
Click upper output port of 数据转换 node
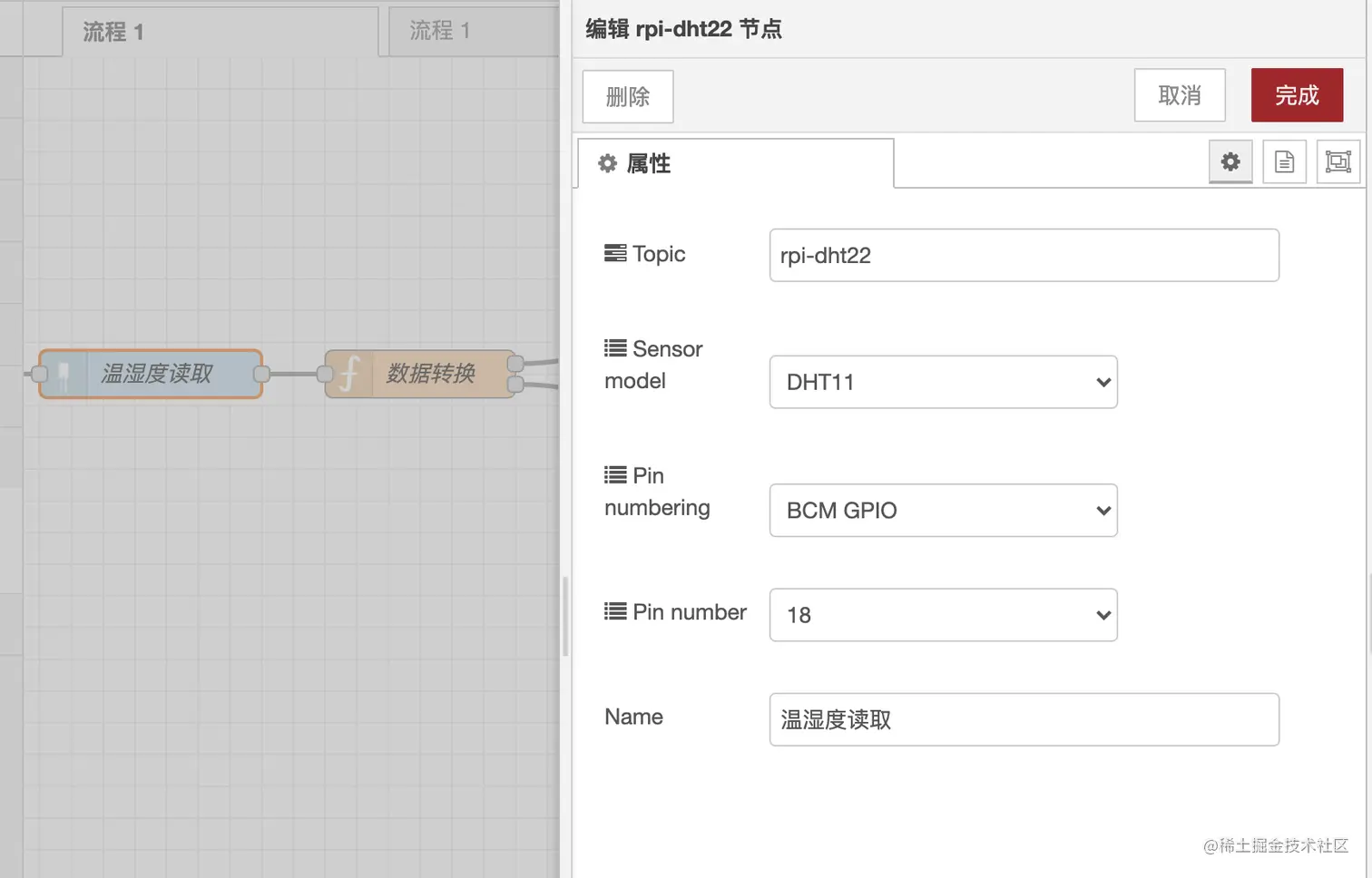515,364
